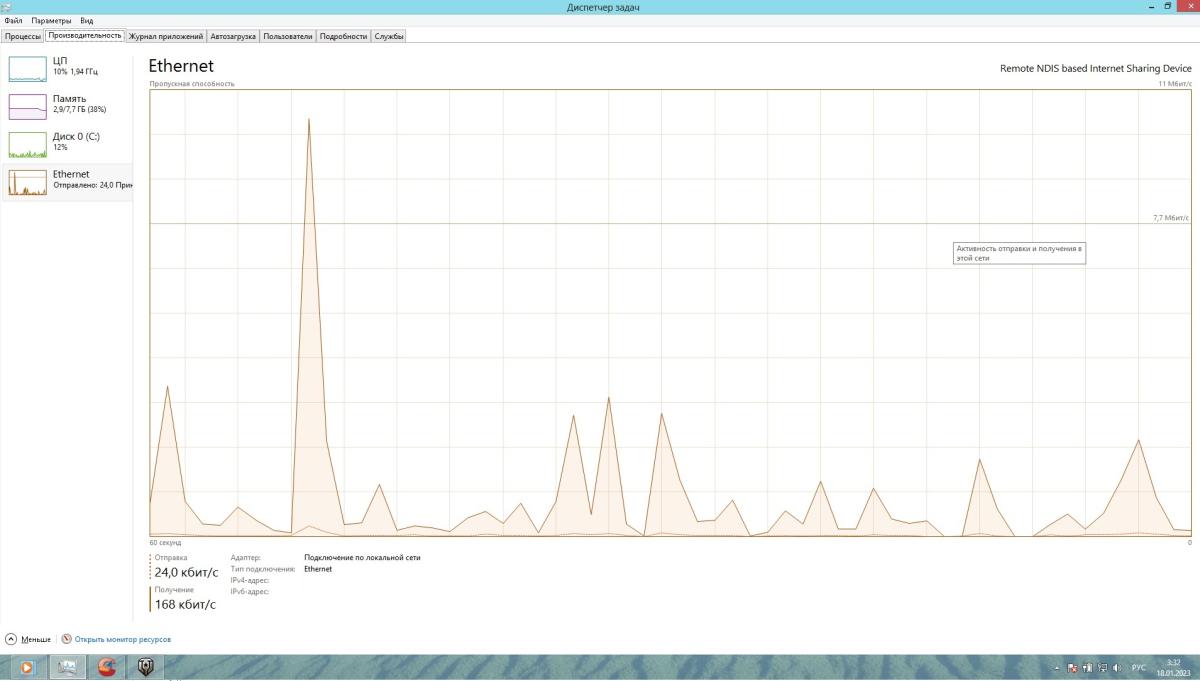The height and width of the screenshot is (681, 1200).
Task: Select the Диск 0 (C:) graph thumbnail
Action: point(28,145)
